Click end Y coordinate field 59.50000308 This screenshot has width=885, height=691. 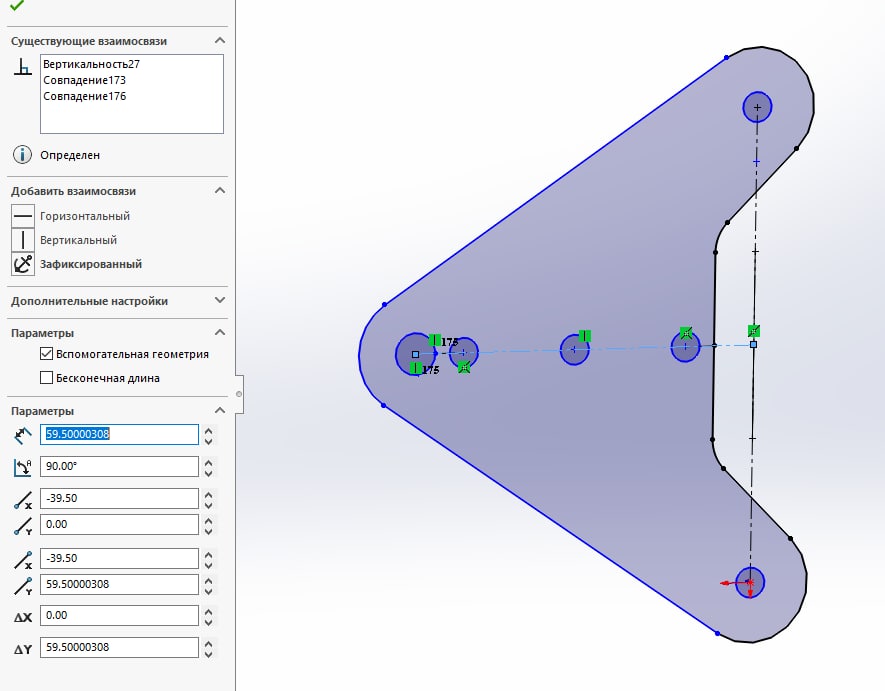(119, 584)
